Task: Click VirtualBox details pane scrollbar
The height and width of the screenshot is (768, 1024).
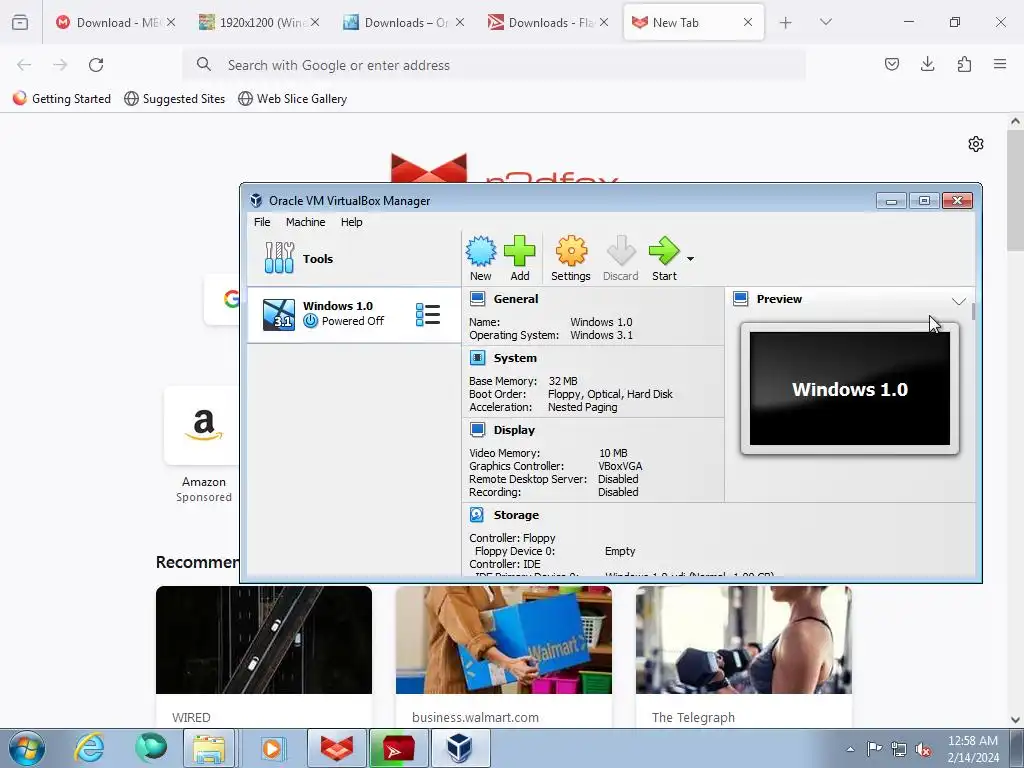Action: [973, 311]
